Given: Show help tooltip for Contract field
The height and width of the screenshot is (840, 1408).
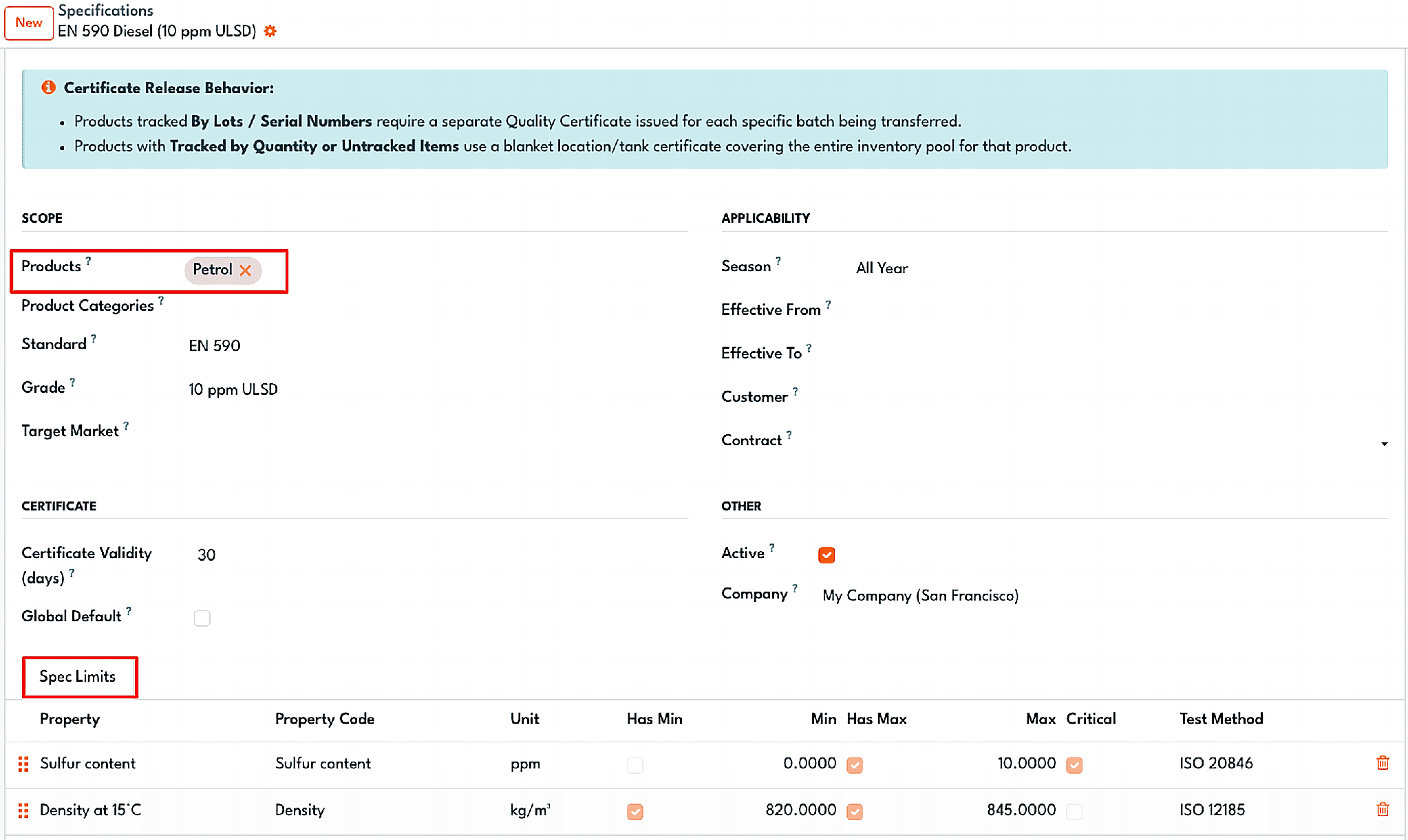Looking at the screenshot, I should [x=789, y=435].
